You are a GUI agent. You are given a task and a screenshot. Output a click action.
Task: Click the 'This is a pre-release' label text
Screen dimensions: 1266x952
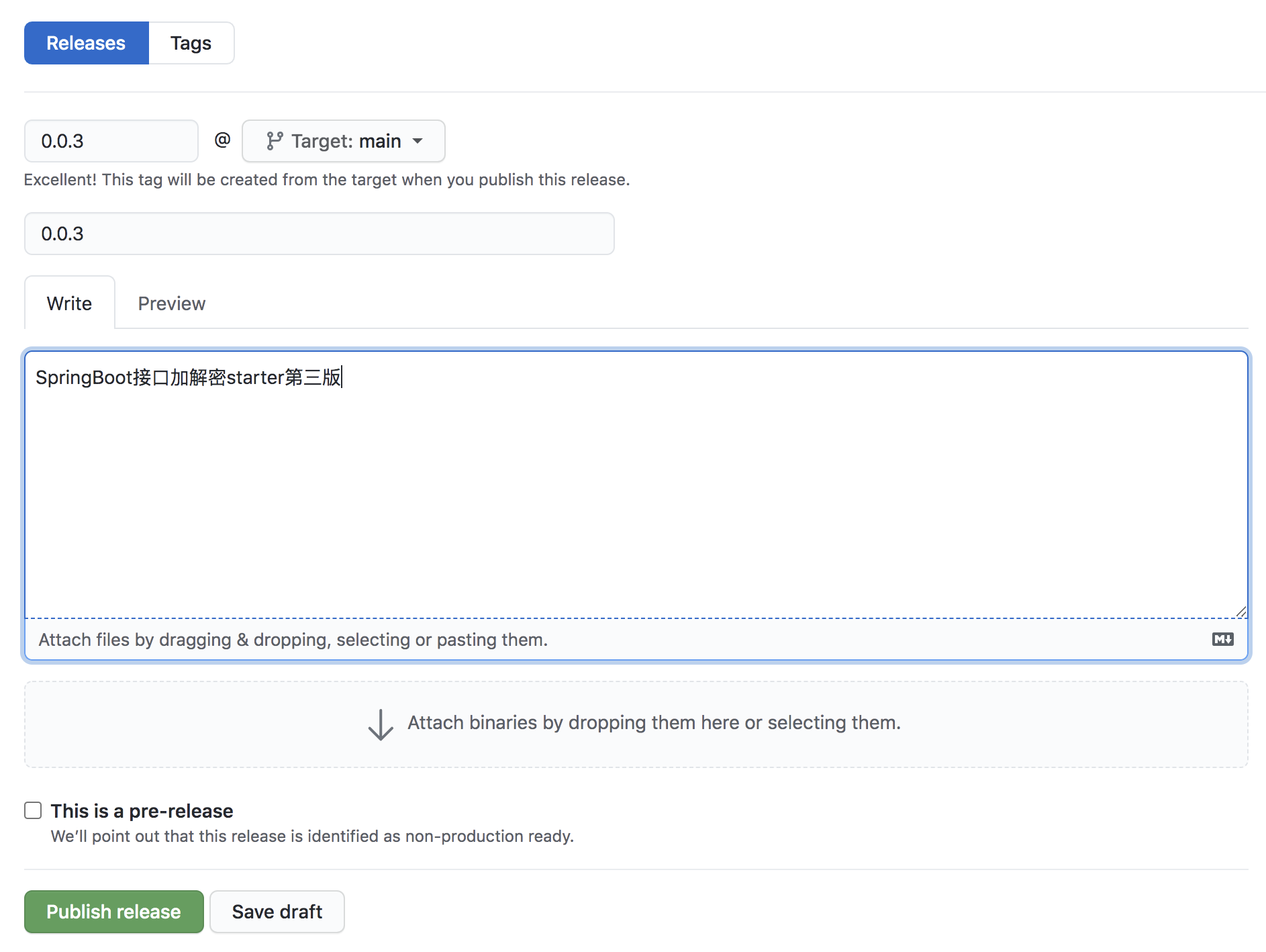pos(142,810)
